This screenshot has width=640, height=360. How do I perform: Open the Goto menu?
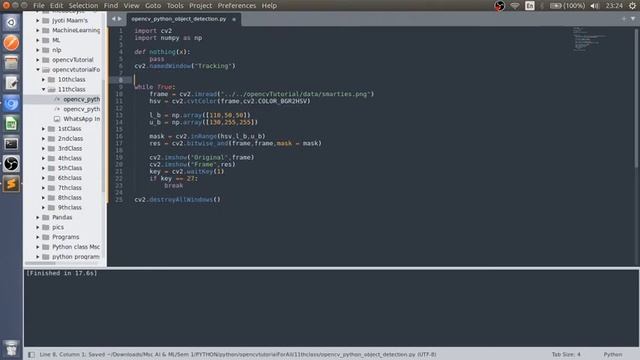pos(153,6)
